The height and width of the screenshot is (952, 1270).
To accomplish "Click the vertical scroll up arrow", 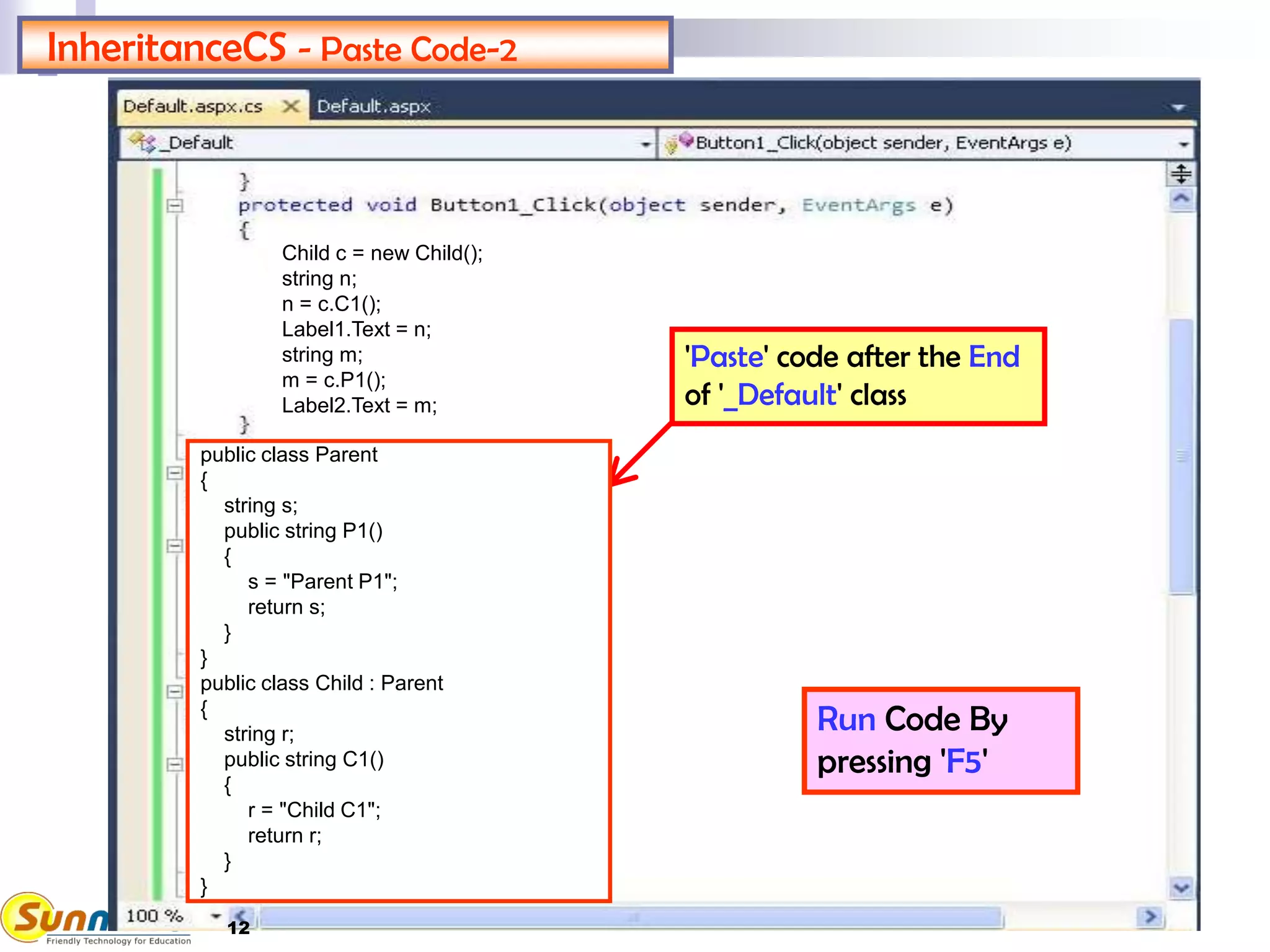I will pyautogui.click(x=1181, y=199).
